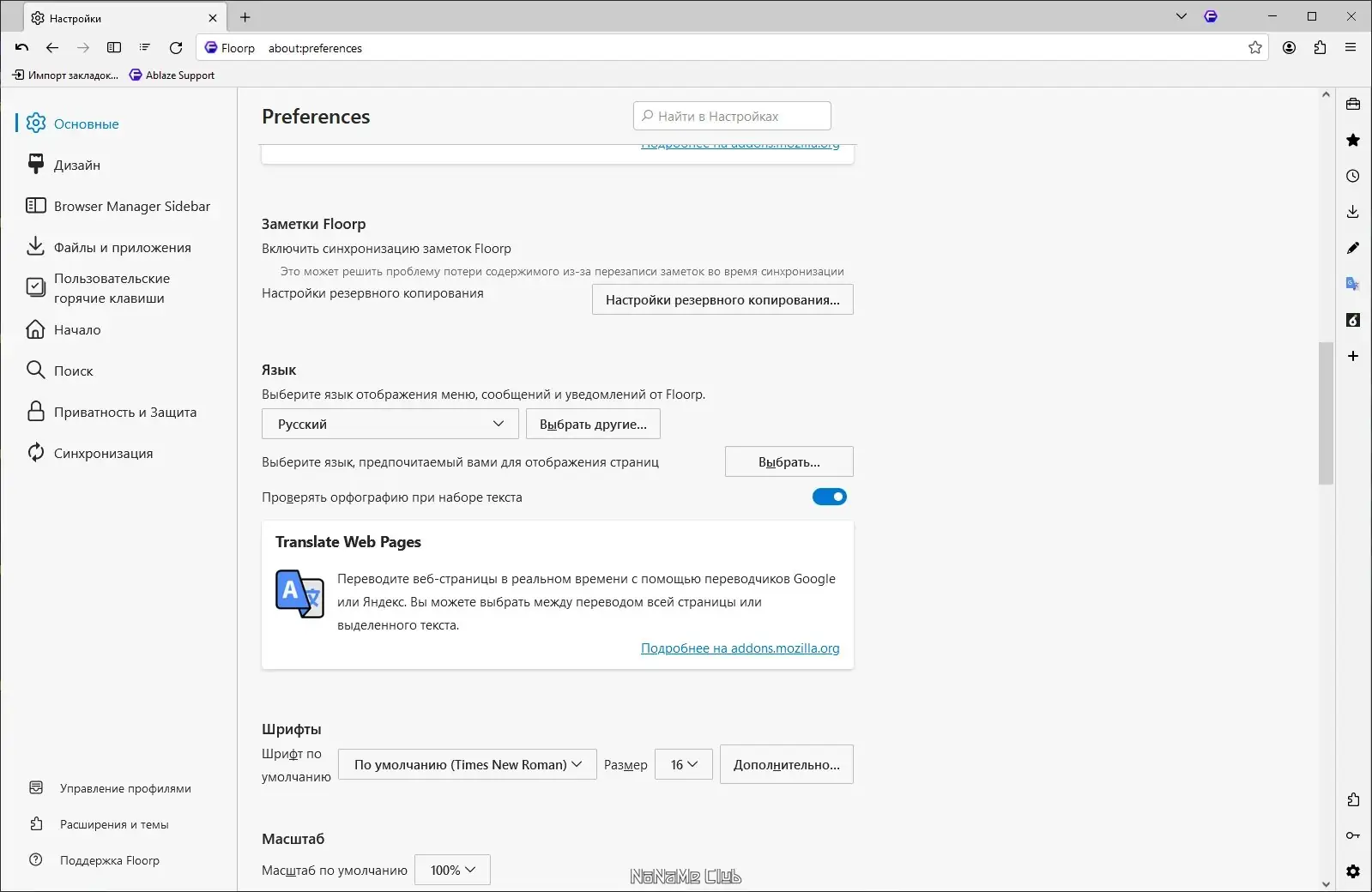Show history clock panel in sidebar

[x=1353, y=176]
